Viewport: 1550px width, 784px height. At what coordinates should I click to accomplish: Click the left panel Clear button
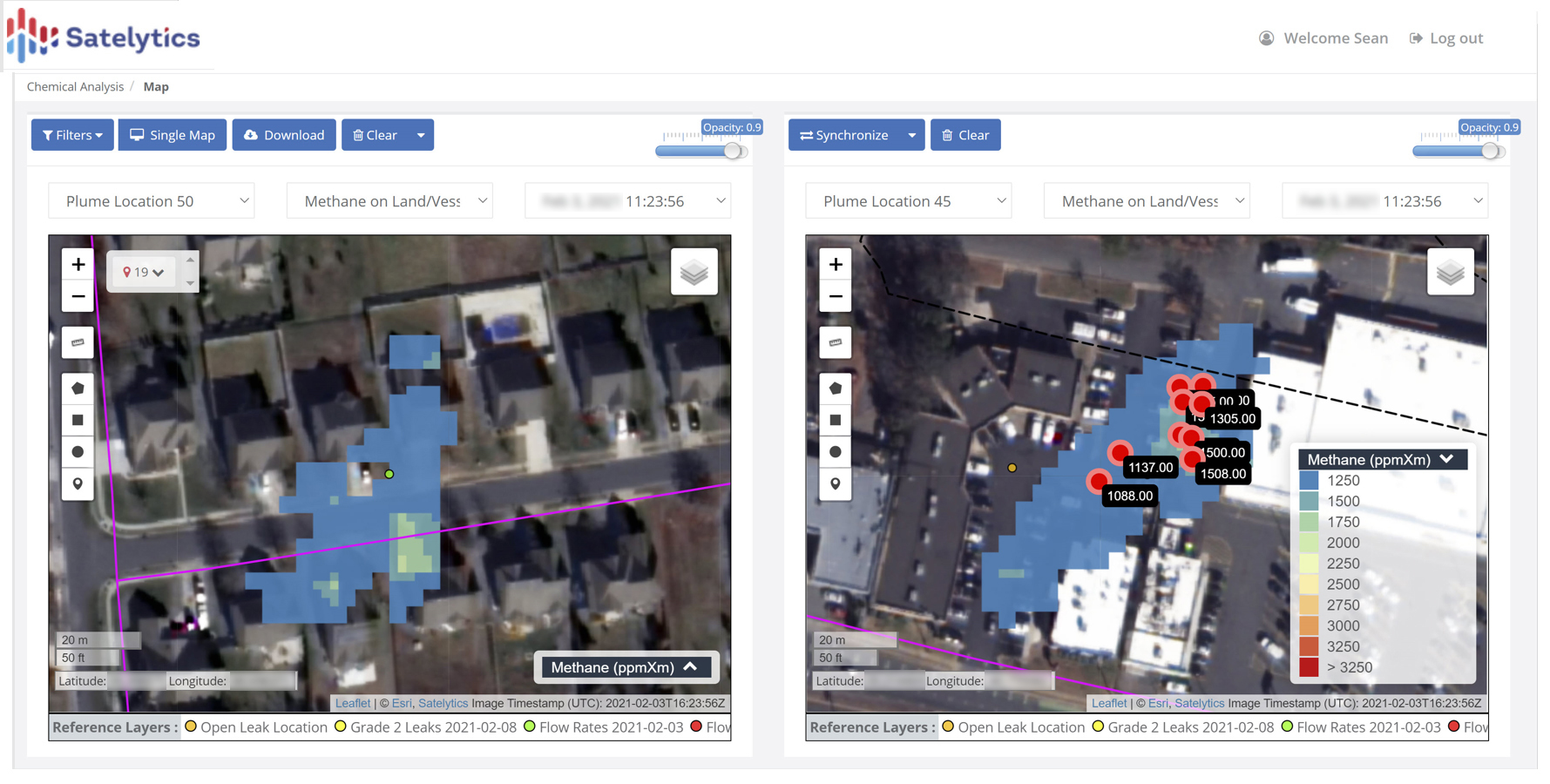pos(375,135)
